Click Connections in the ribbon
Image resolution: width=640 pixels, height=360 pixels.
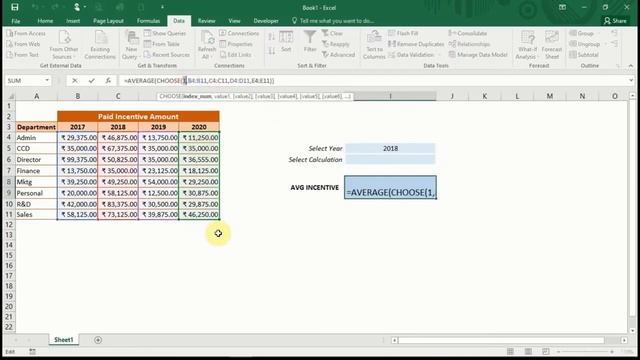[x=239, y=33]
